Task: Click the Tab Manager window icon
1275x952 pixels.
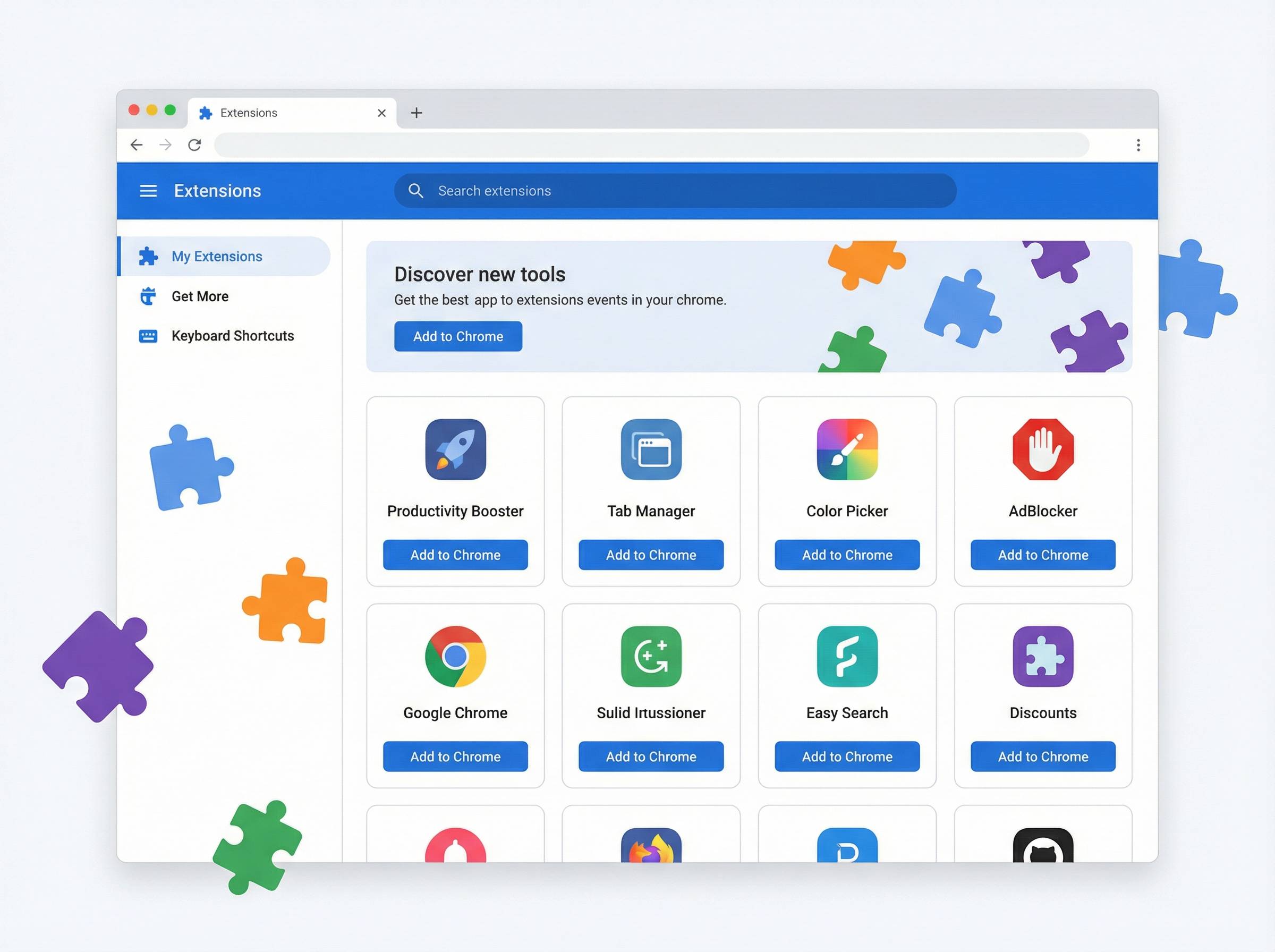Action: 651,449
